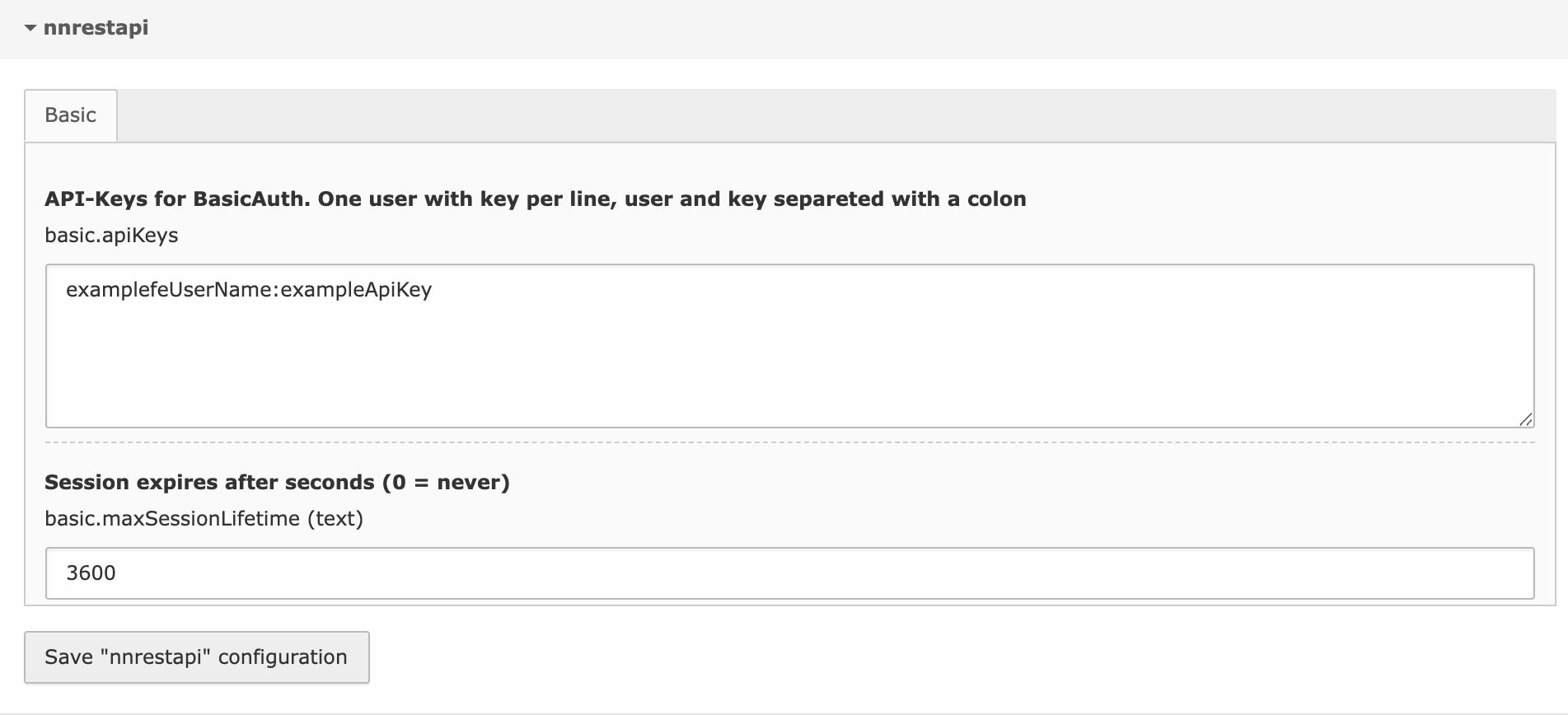Click empty tab bar beside Basic
The image size is (1568, 715).
(836, 115)
